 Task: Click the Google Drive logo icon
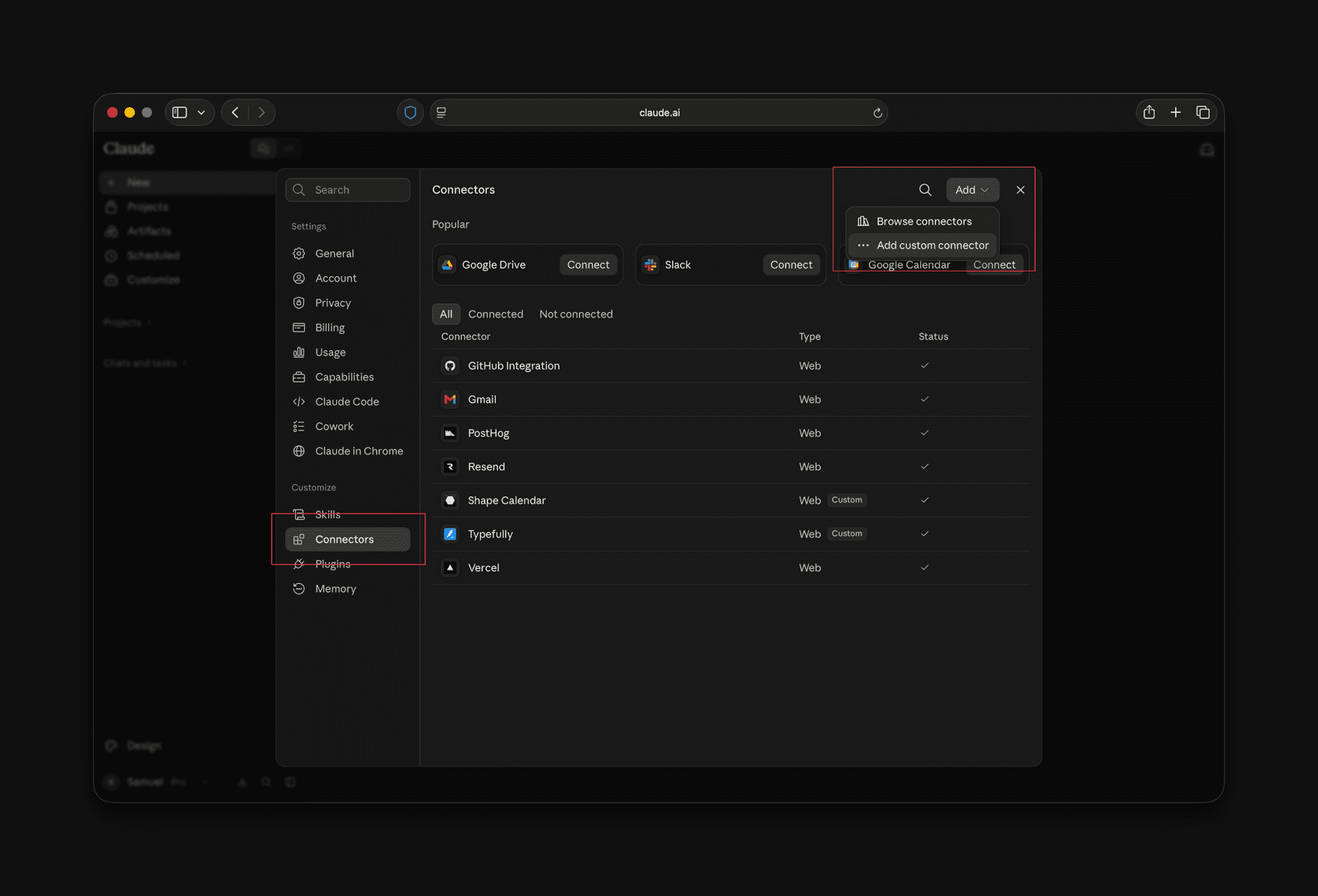pos(447,264)
